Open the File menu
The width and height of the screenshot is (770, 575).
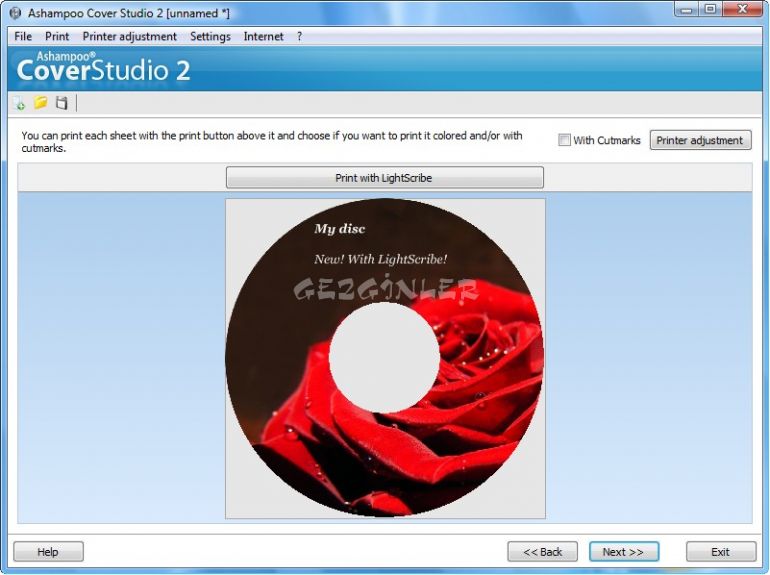[x=23, y=36]
